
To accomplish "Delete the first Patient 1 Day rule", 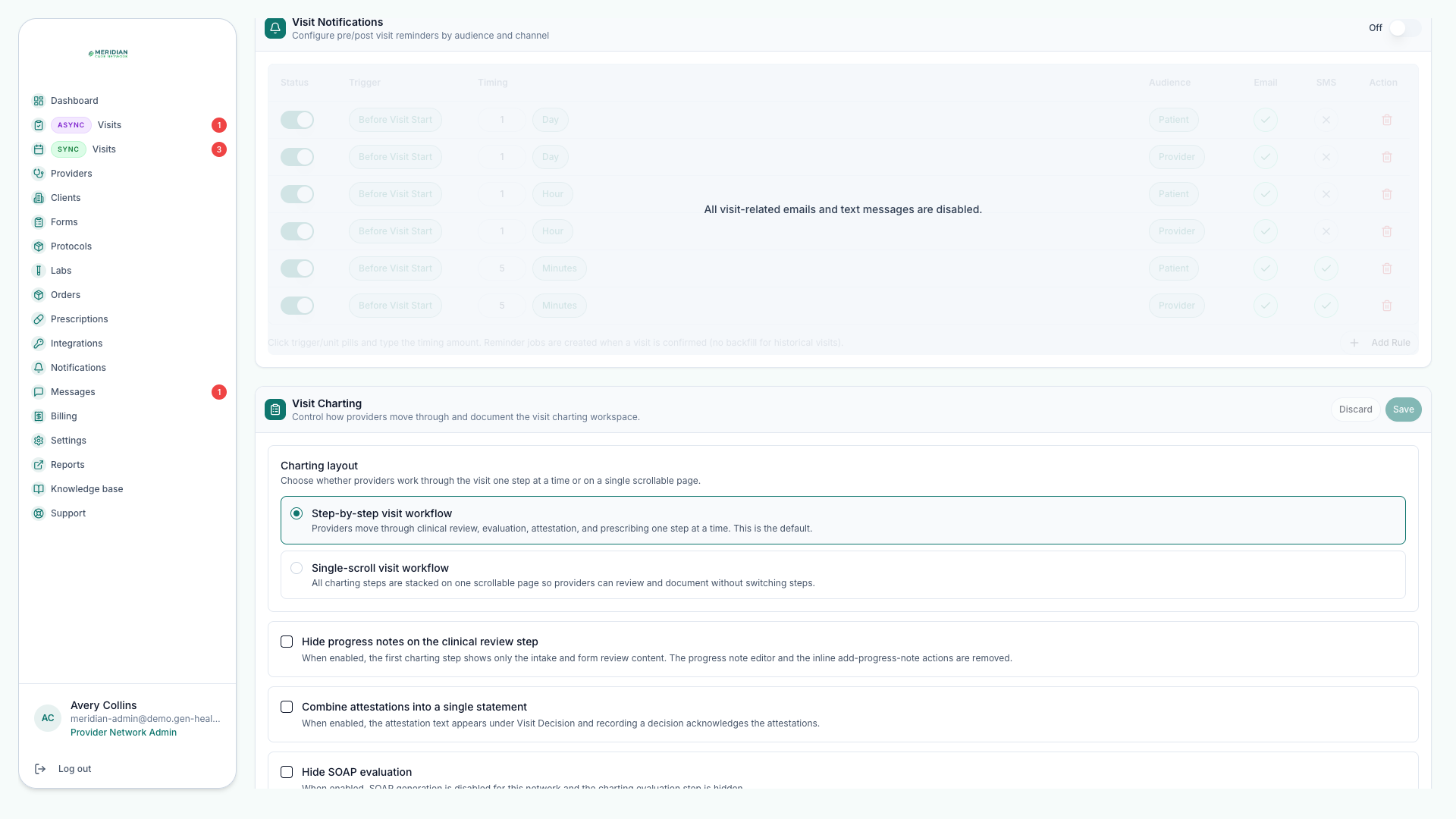I will click(x=1387, y=120).
